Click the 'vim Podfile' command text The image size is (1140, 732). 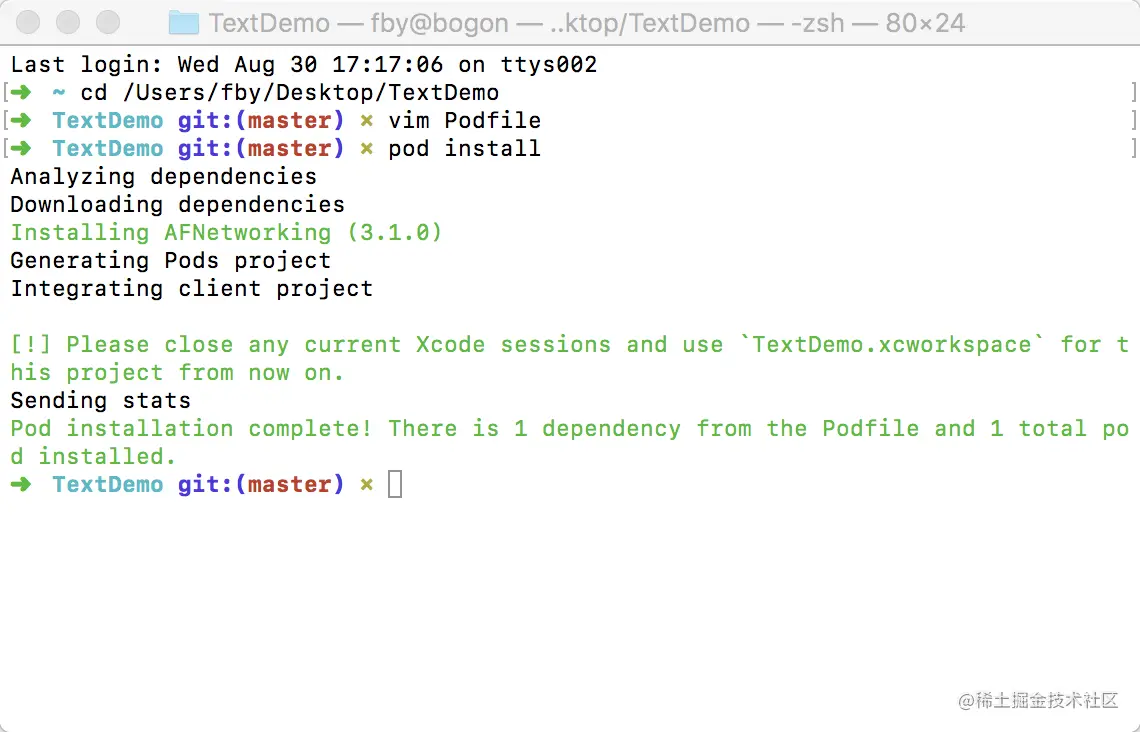465,121
